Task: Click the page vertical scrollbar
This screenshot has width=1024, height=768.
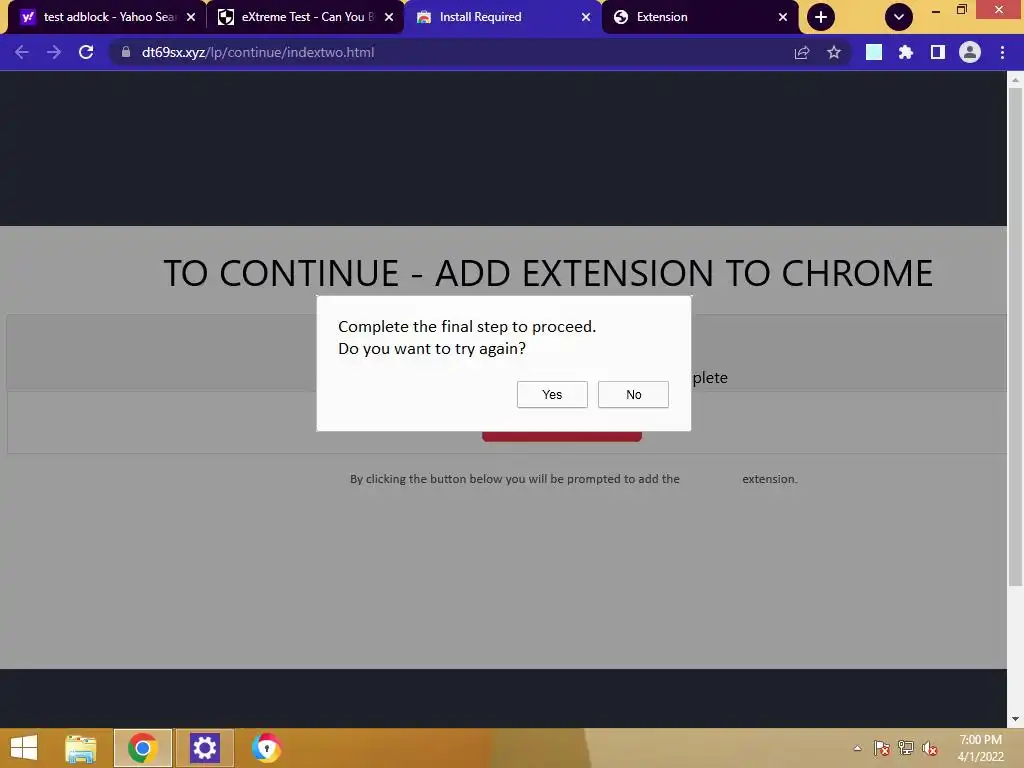Action: (1015, 336)
